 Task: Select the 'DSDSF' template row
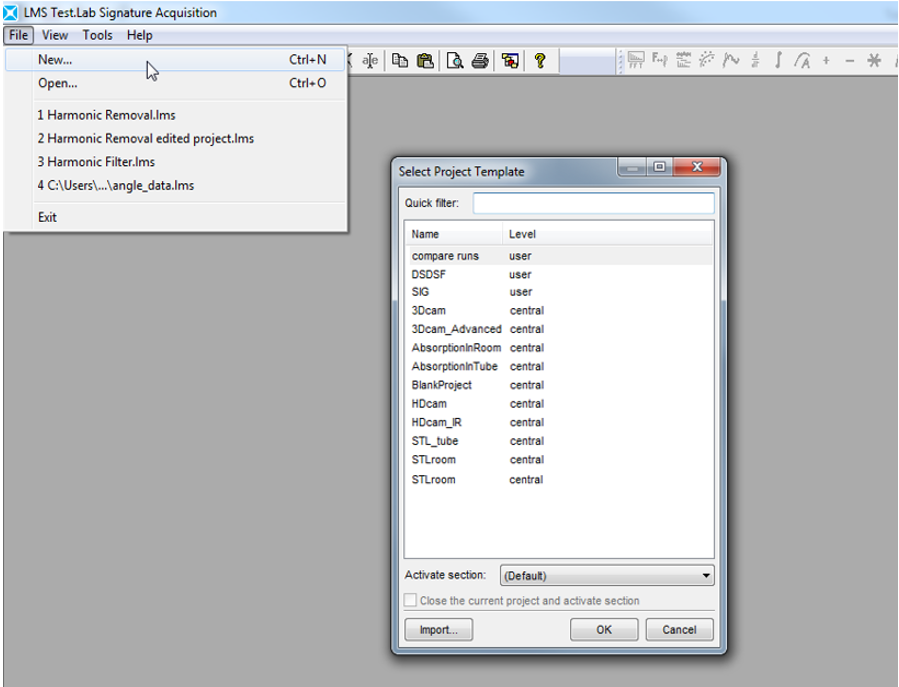click(559, 274)
